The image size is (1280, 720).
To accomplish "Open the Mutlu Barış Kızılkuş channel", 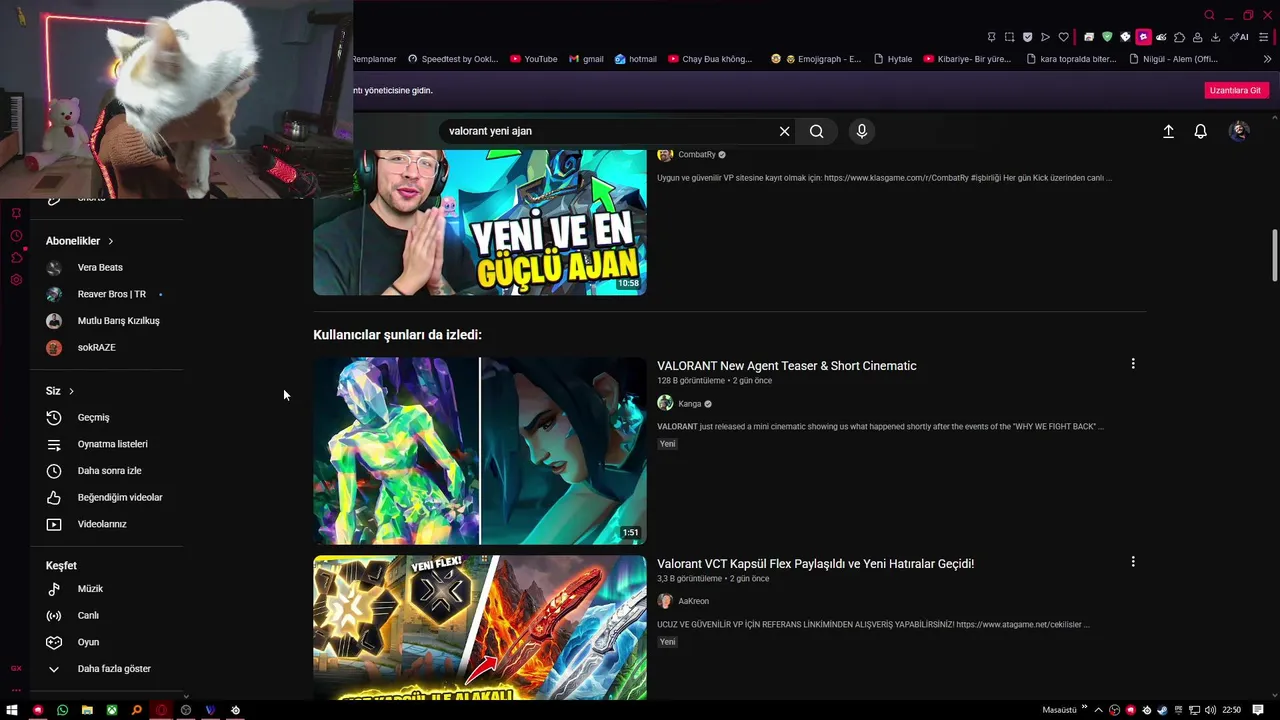I will point(107,321).
